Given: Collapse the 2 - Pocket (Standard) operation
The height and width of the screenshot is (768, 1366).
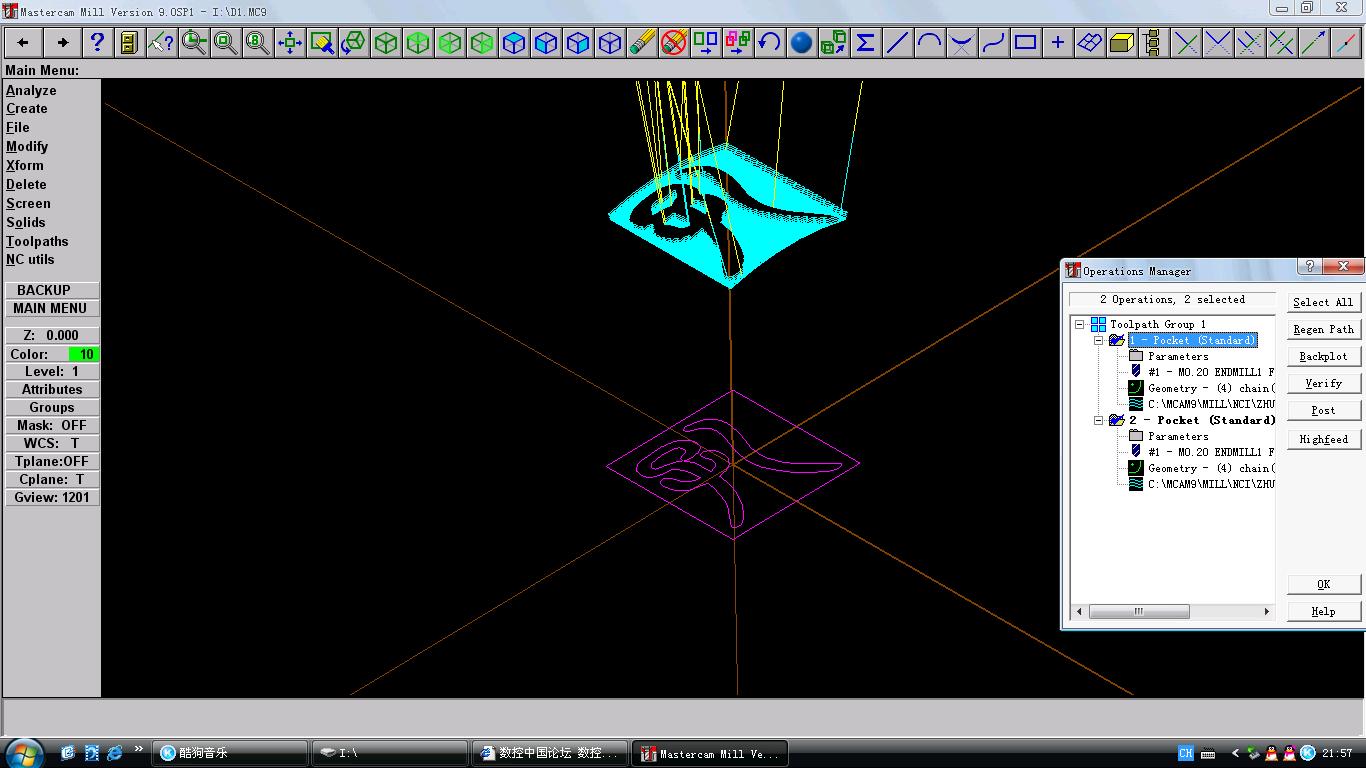Looking at the screenshot, I should [1098, 420].
